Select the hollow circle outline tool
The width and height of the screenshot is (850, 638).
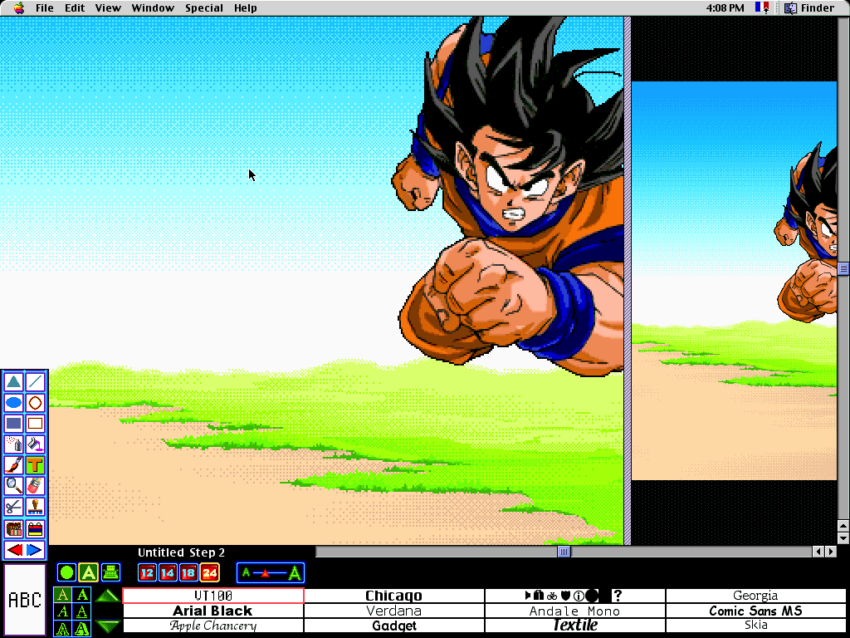35,403
